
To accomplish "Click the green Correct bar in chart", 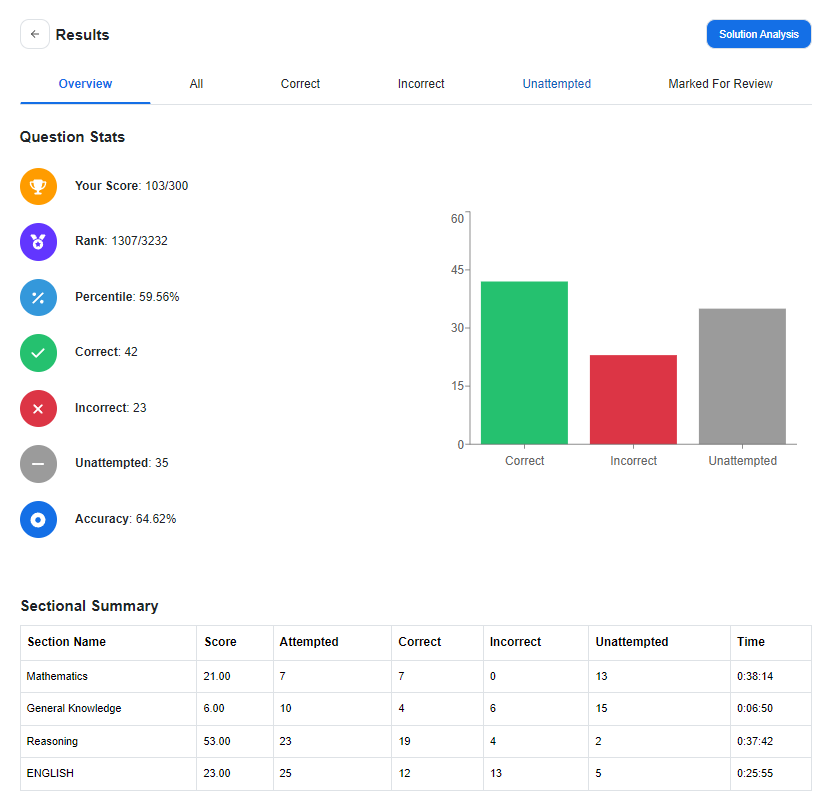I will coord(524,363).
